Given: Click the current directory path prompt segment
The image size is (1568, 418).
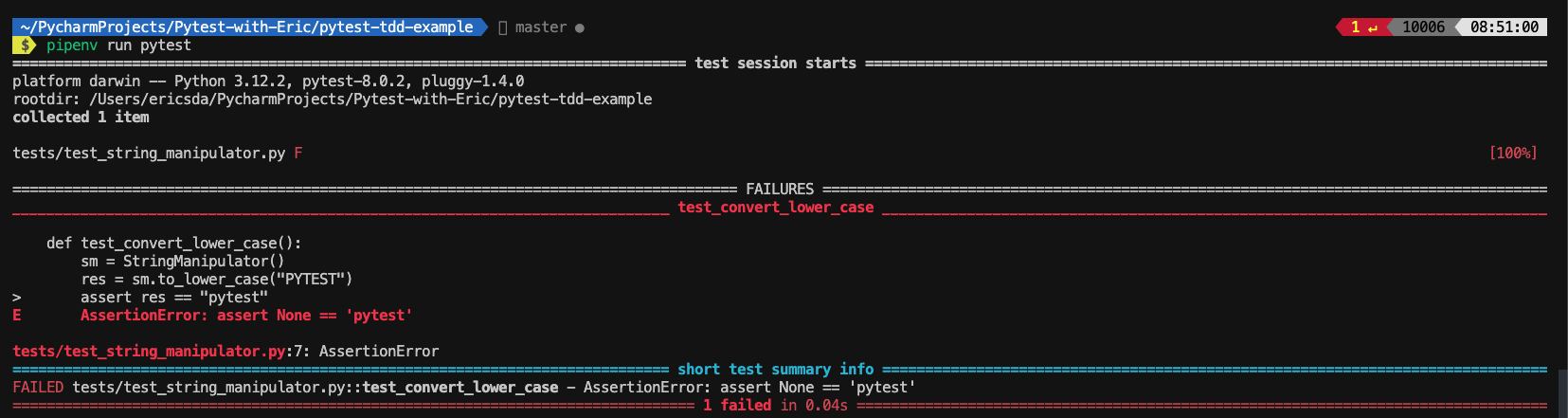Looking at the screenshot, I should pos(246,27).
